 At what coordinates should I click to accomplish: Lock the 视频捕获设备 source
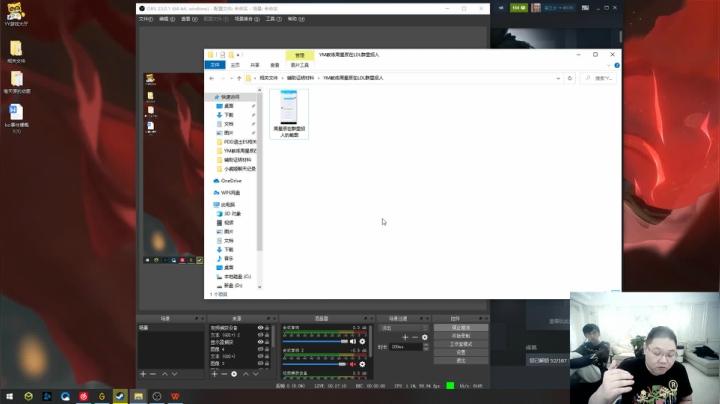[x=267, y=328]
